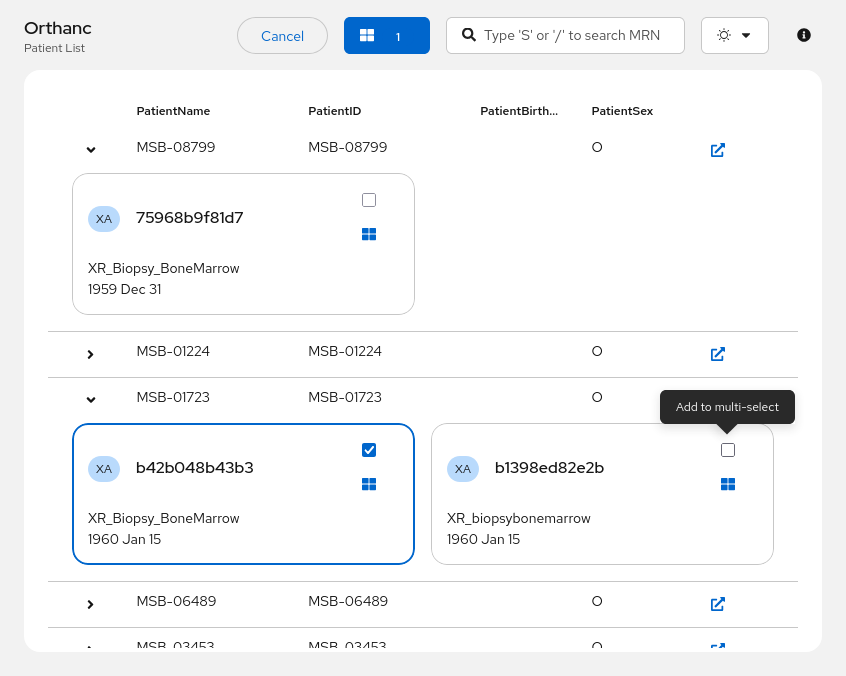The width and height of the screenshot is (846, 676).
Task: Sort by PatientName column header
Action: coord(173,111)
